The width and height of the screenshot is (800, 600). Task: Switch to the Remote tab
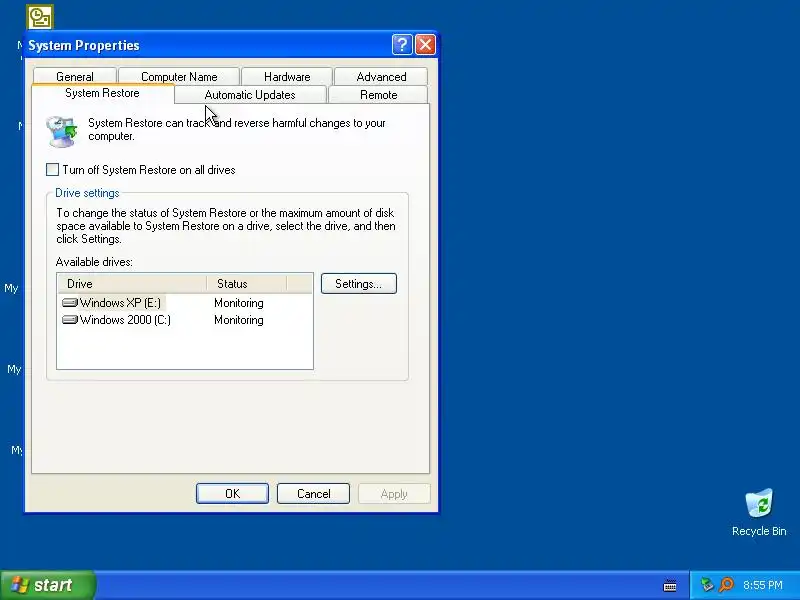(378, 95)
